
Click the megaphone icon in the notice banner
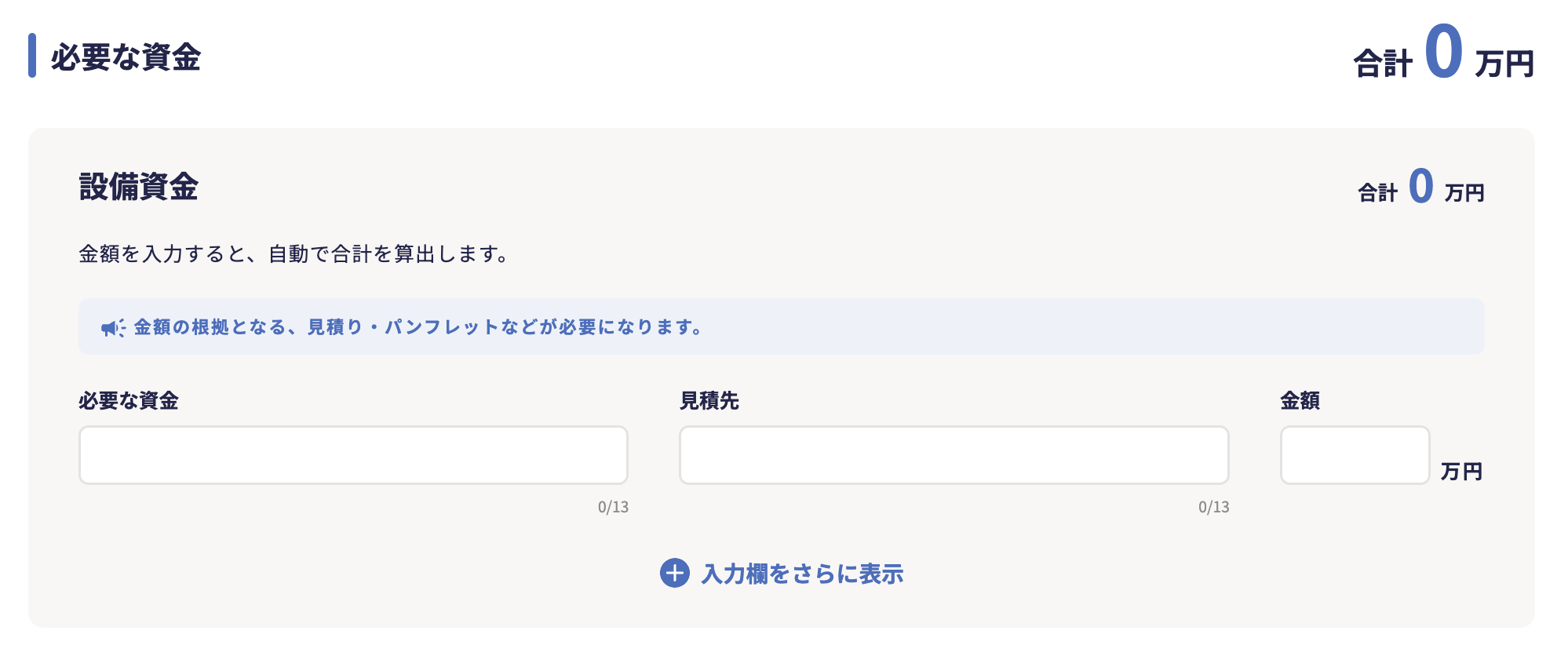[x=112, y=328]
